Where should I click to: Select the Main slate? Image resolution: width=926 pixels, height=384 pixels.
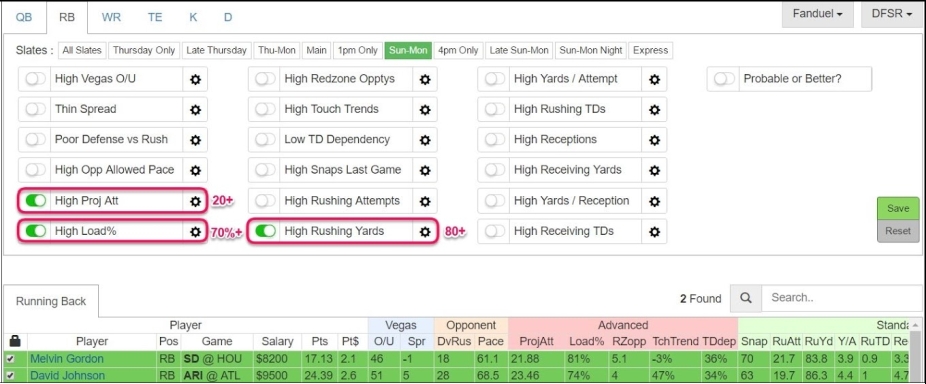tap(316, 50)
